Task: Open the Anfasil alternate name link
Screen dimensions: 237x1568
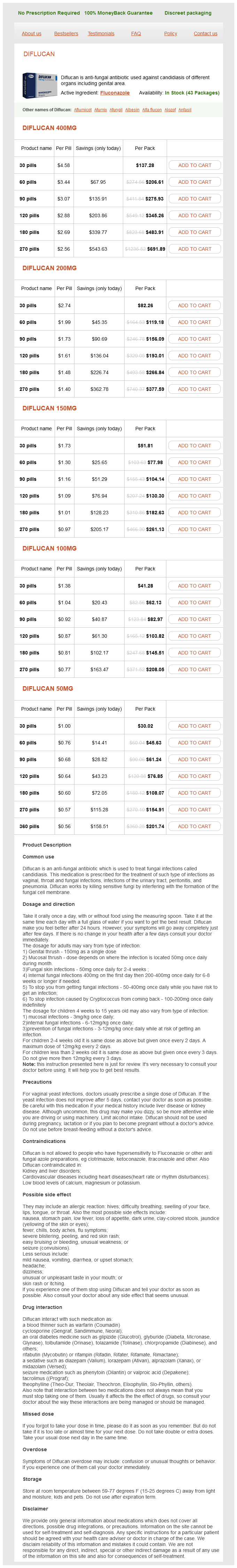Action: (x=185, y=110)
